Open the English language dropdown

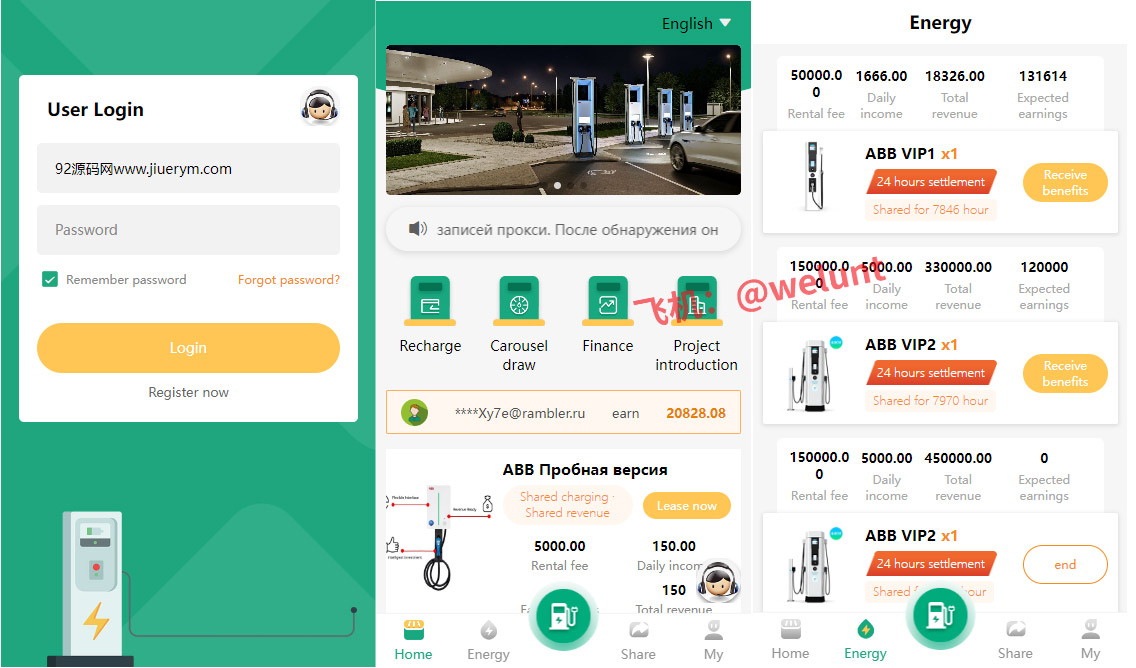(696, 24)
